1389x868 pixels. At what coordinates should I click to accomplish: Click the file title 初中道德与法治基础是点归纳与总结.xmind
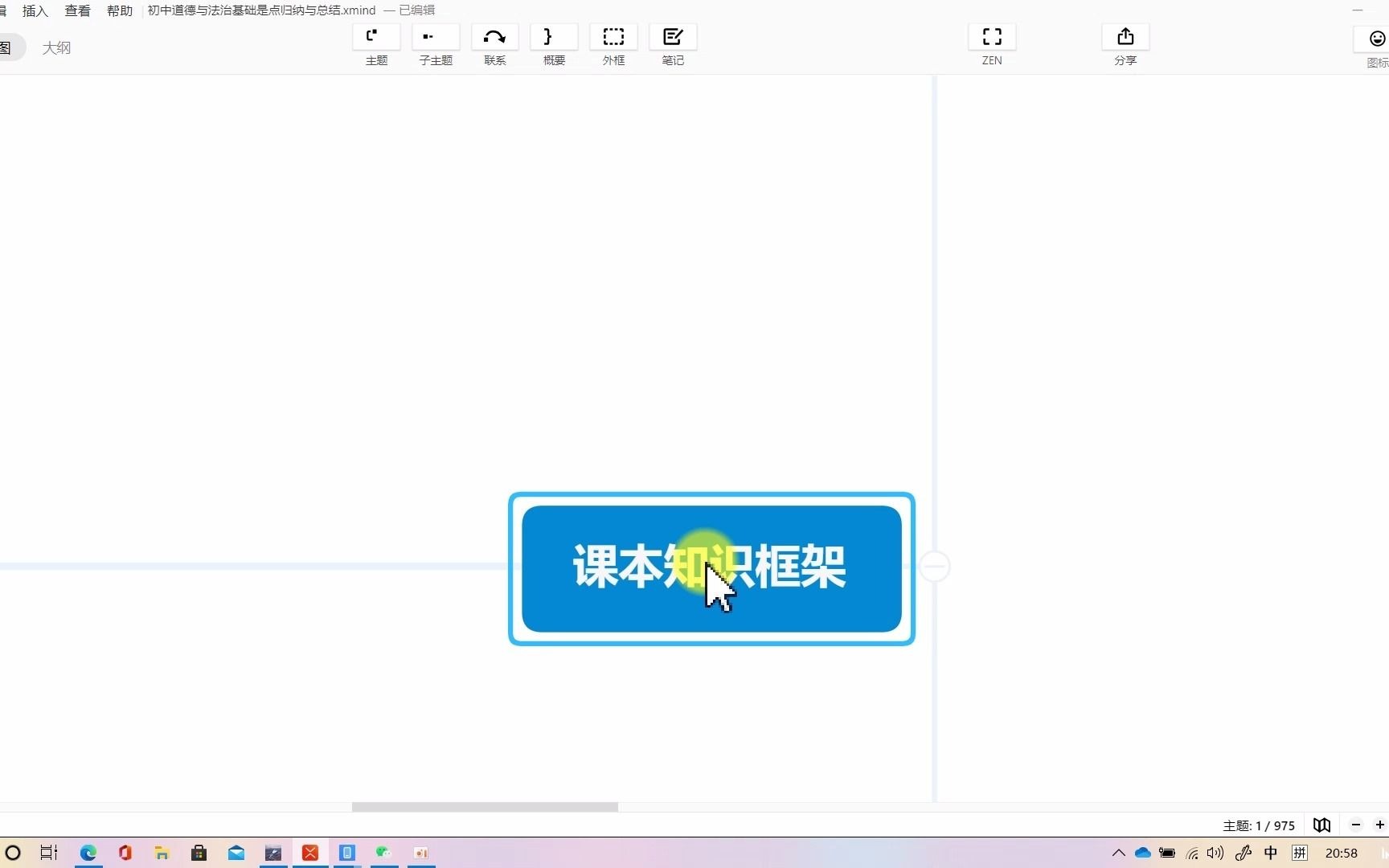tap(261, 10)
